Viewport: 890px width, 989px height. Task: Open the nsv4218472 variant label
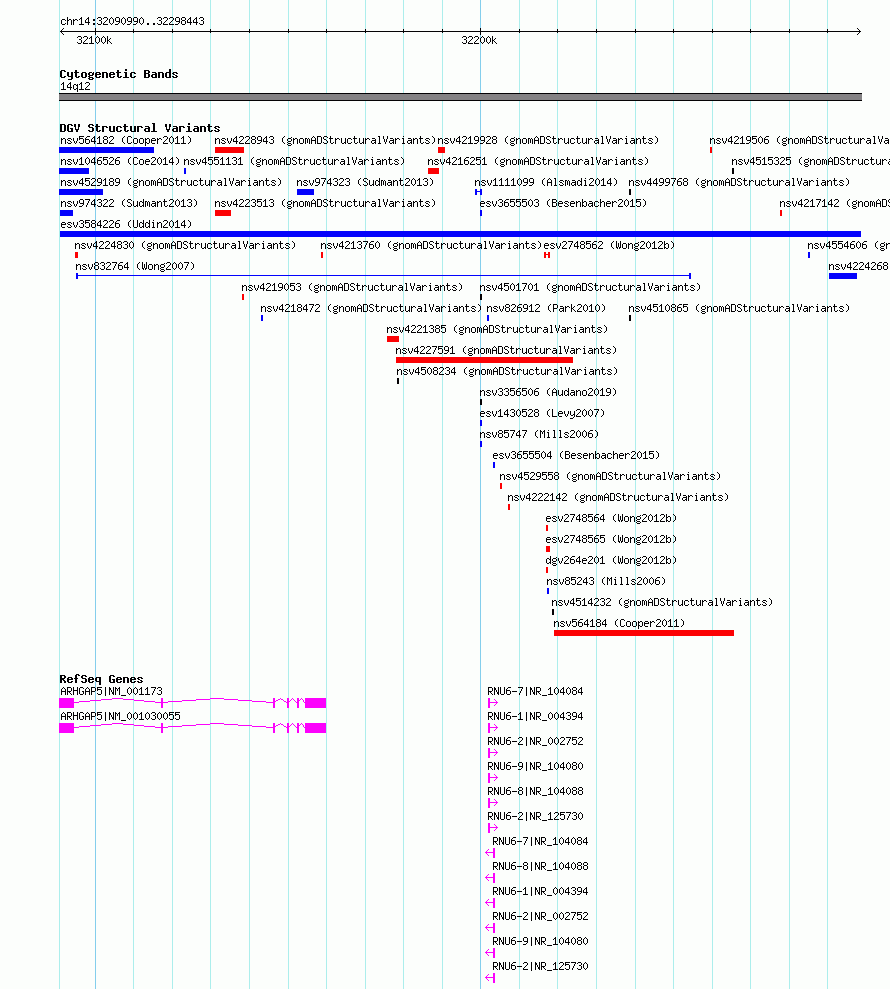371,308
